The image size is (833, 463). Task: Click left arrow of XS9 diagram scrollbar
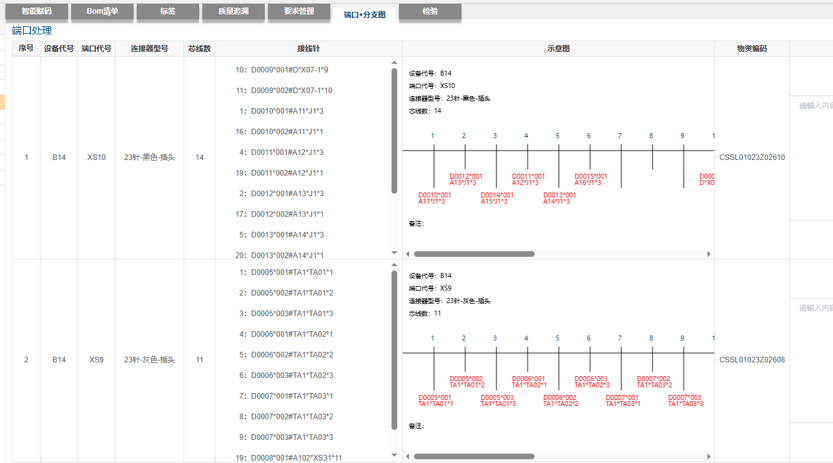tap(409, 456)
